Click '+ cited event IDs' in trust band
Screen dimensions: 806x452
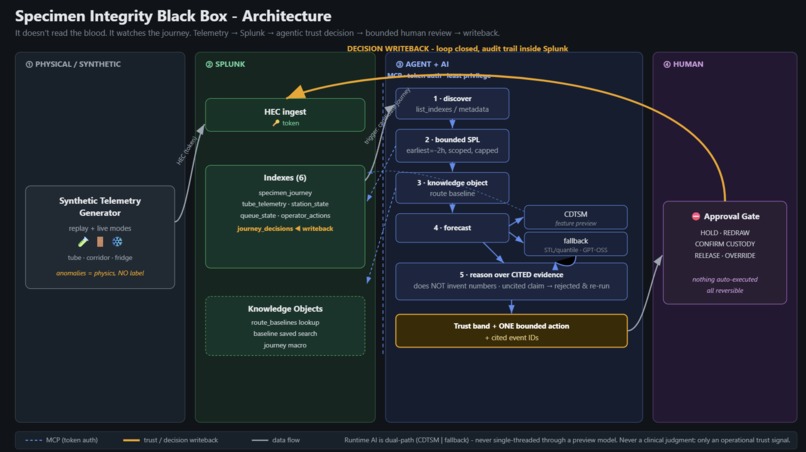pos(511,338)
